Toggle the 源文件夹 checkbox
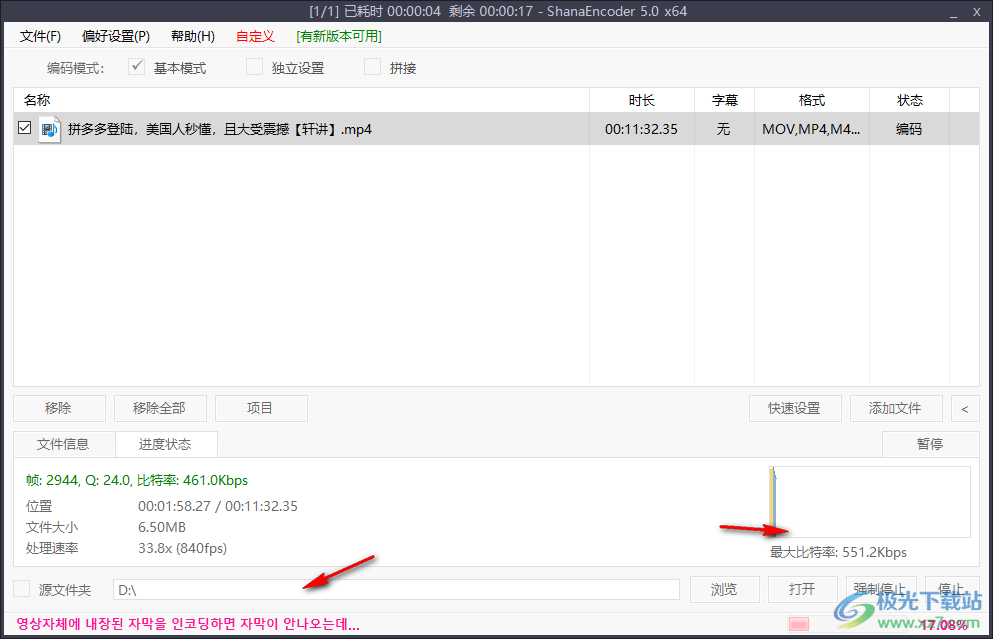The height and width of the screenshot is (639, 993). pyautogui.click(x=22, y=588)
